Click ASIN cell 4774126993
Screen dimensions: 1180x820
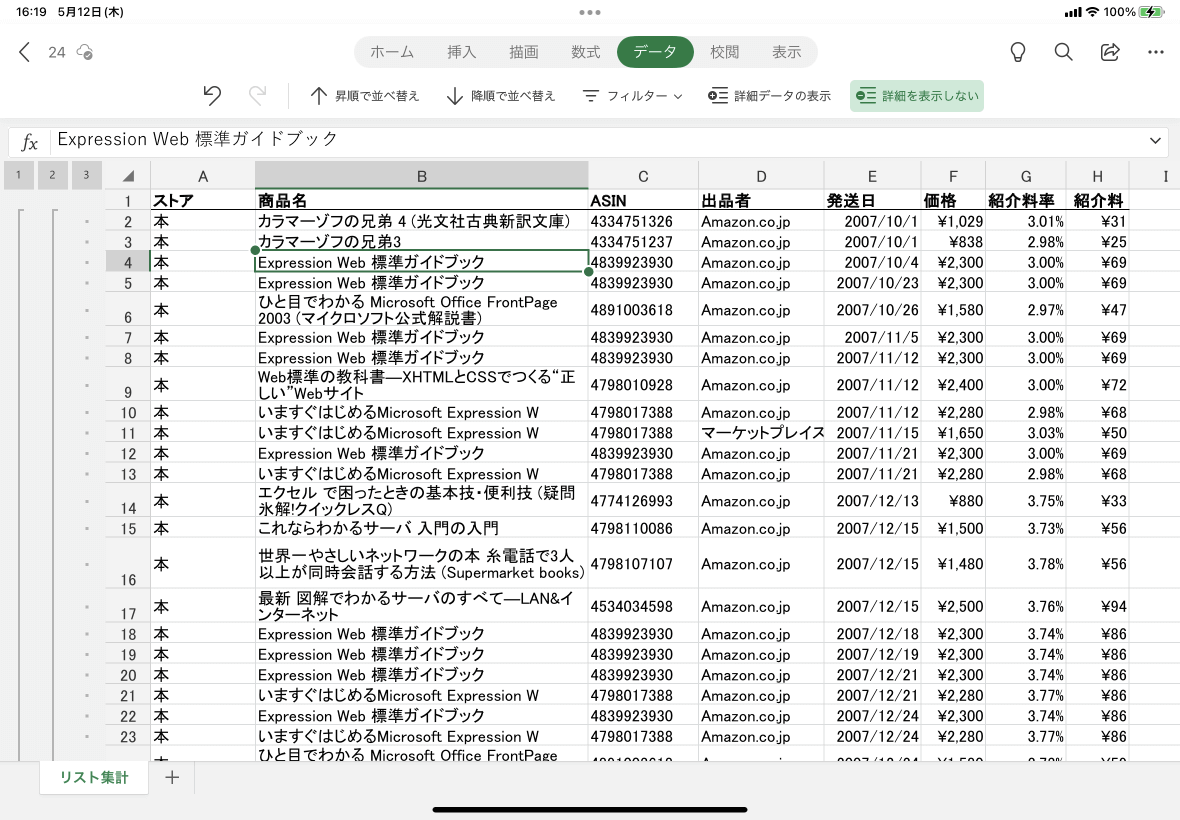(x=643, y=501)
